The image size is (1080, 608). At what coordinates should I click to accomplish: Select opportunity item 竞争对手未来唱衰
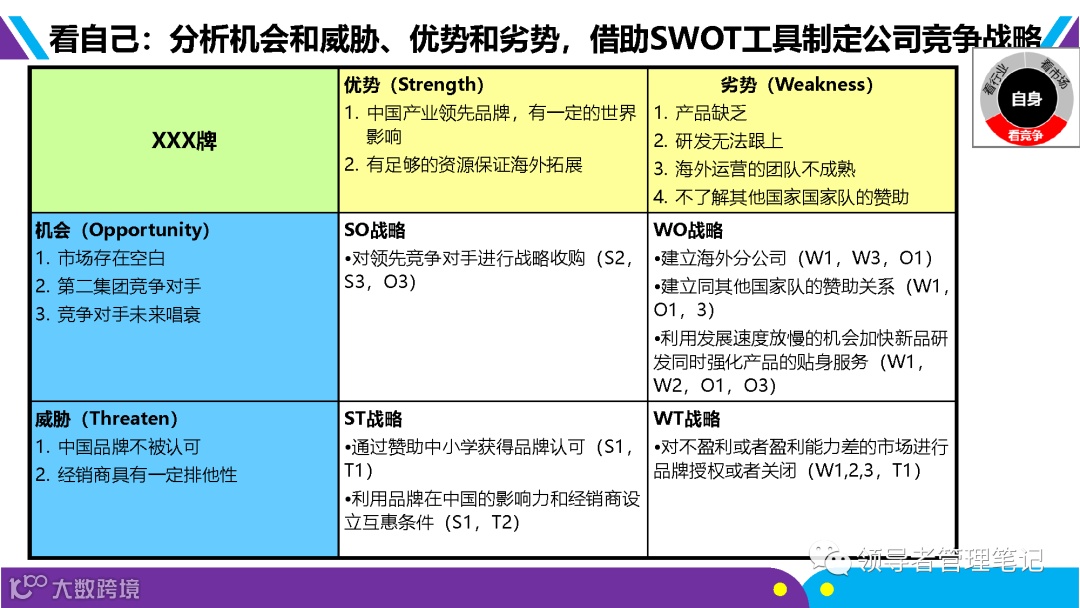pyautogui.click(x=118, y=315)
